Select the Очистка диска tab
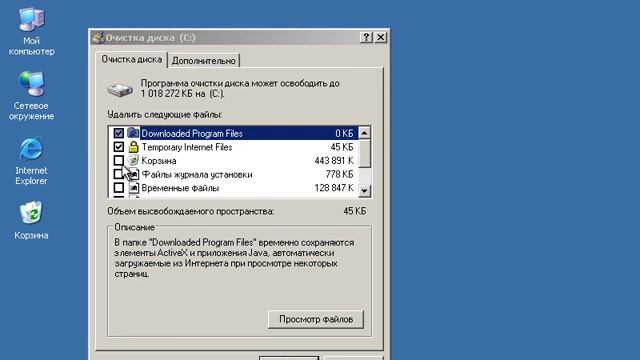Viewport: 640px width, 360px height. point(131,60)
